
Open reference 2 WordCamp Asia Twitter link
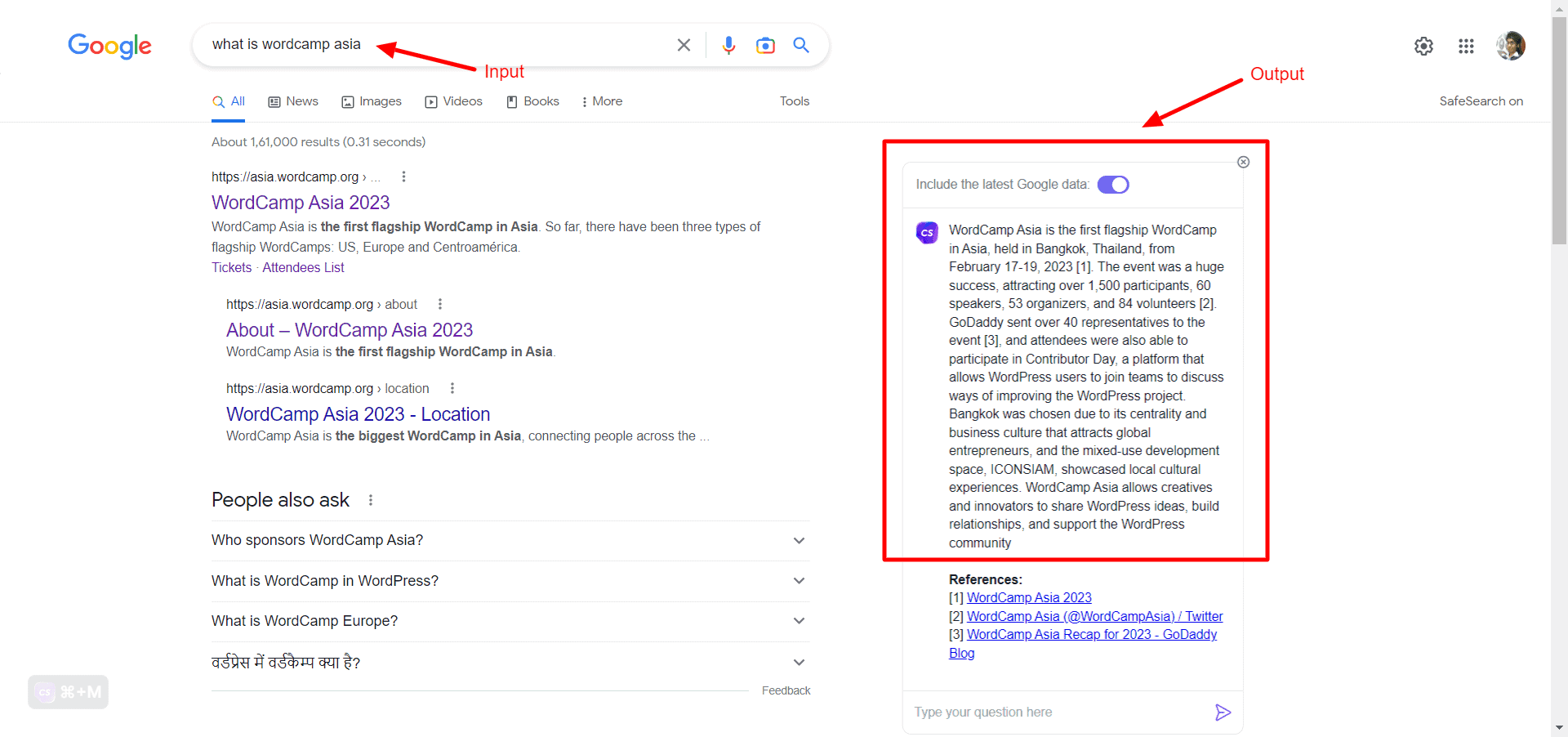pos(1094,617)
